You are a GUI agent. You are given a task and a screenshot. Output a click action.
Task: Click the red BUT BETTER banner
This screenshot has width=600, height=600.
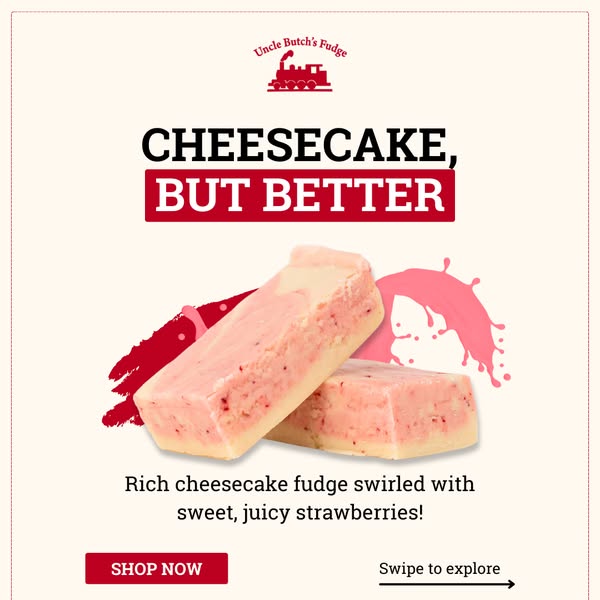[x=300, y=196]
